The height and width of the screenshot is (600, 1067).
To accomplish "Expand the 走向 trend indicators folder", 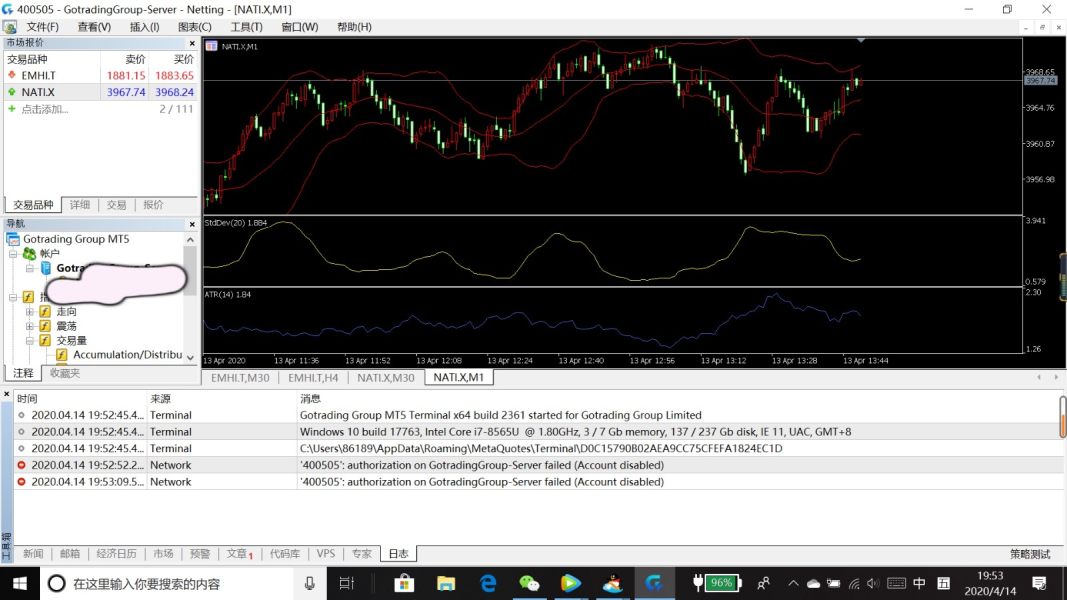I will point(30,312).
